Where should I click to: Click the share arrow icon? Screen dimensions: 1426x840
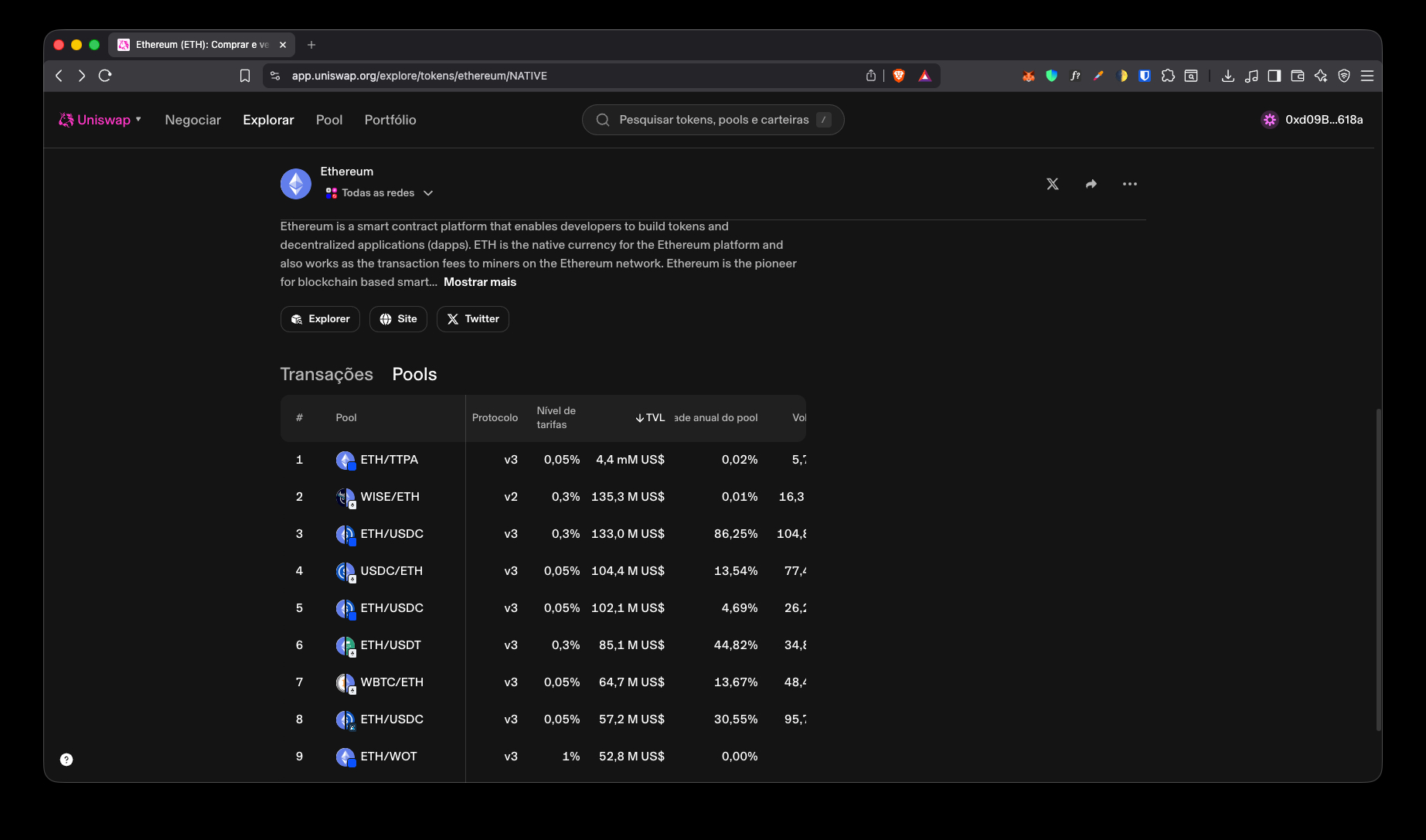1091,184
